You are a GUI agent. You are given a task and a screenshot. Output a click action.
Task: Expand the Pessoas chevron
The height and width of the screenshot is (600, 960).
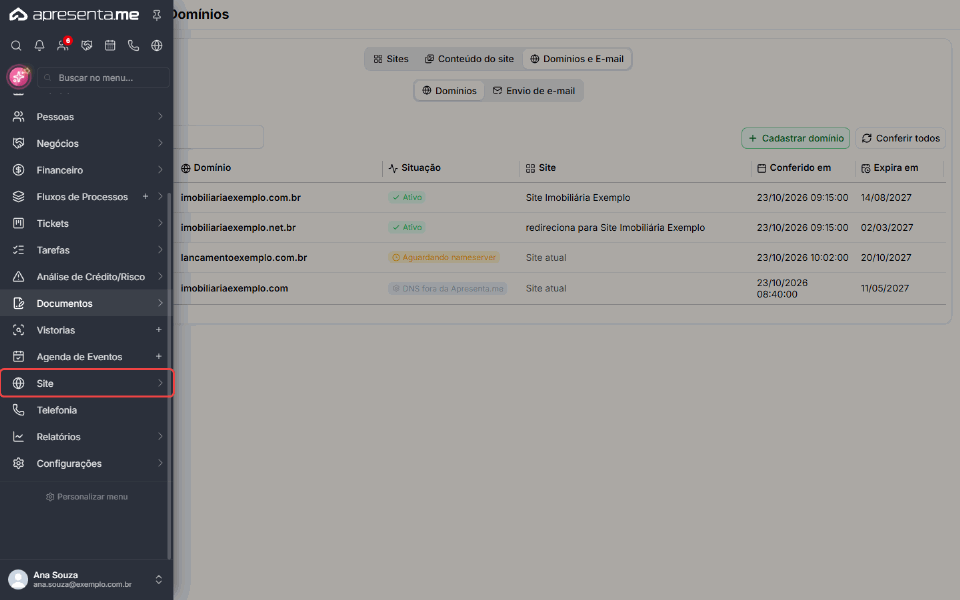160,116
